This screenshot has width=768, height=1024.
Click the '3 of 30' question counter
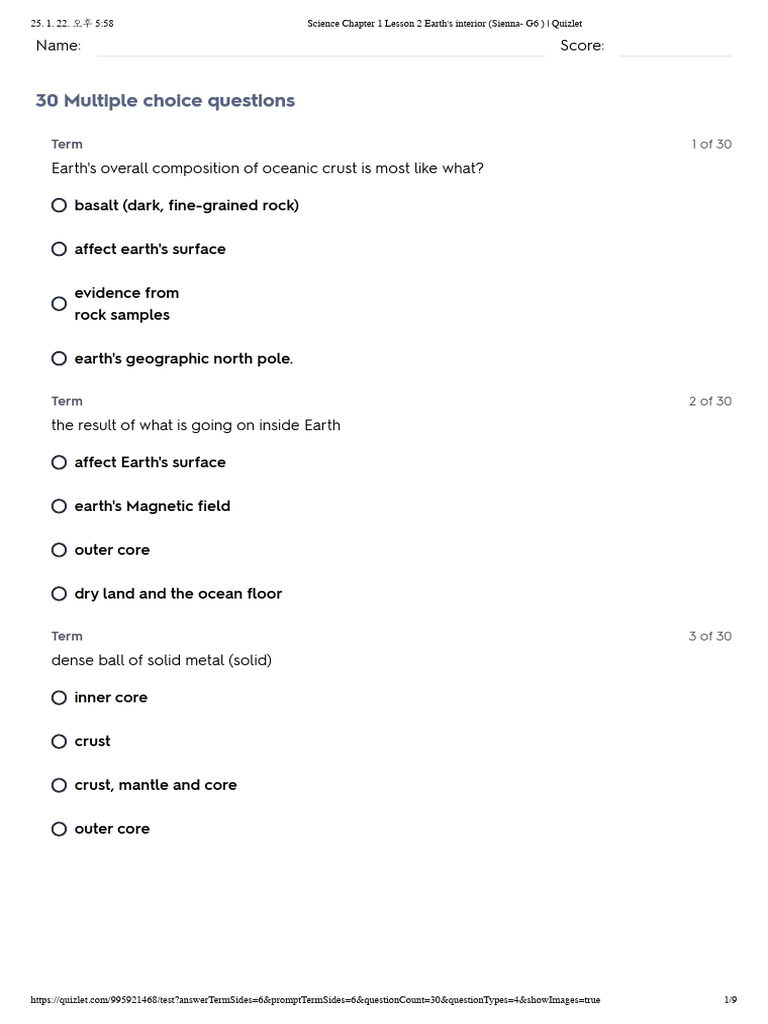click(710, 636)
